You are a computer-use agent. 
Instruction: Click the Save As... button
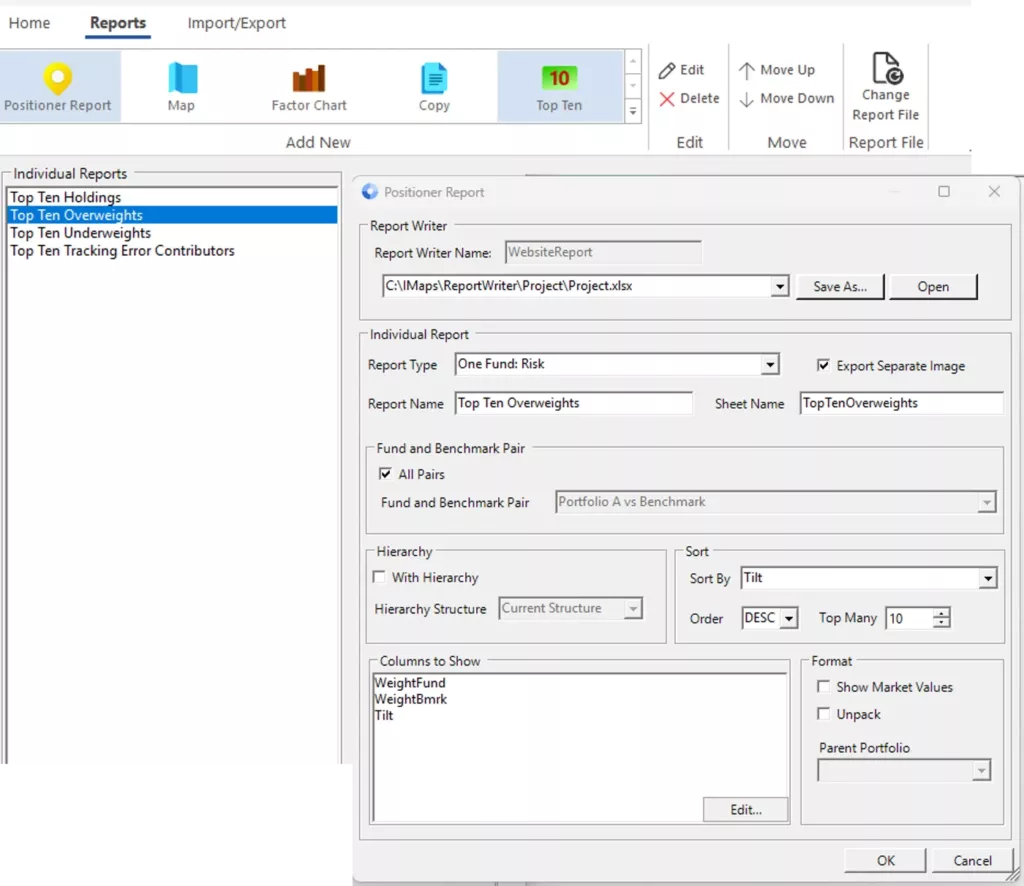click(840, 287)
